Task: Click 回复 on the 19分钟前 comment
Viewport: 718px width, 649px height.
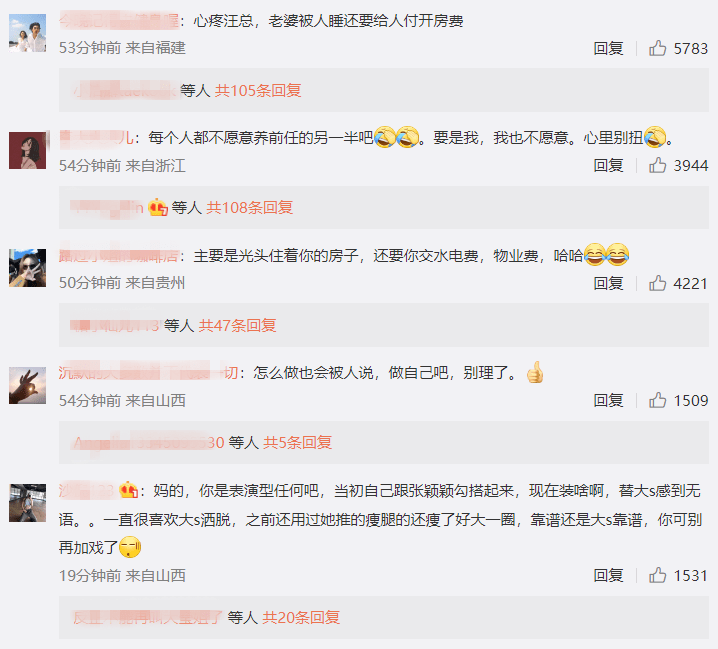Action: 608,575
